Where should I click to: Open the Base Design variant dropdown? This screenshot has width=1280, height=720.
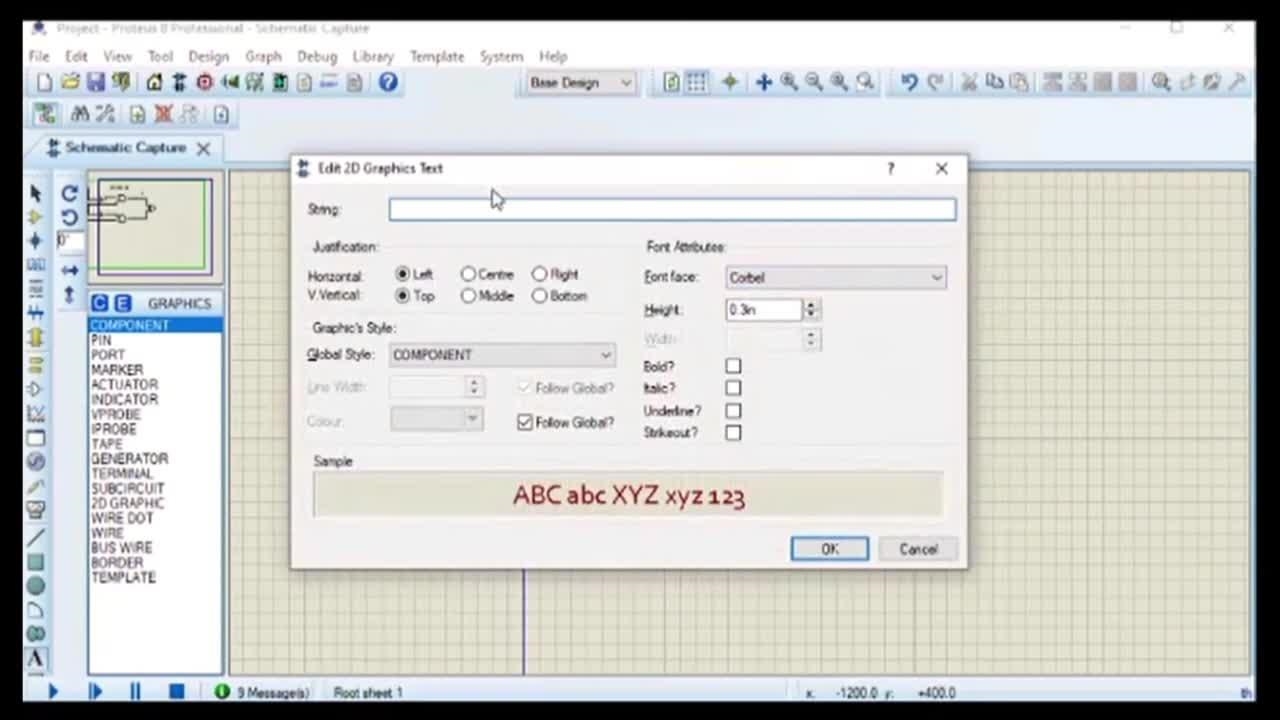coord(580,83)
